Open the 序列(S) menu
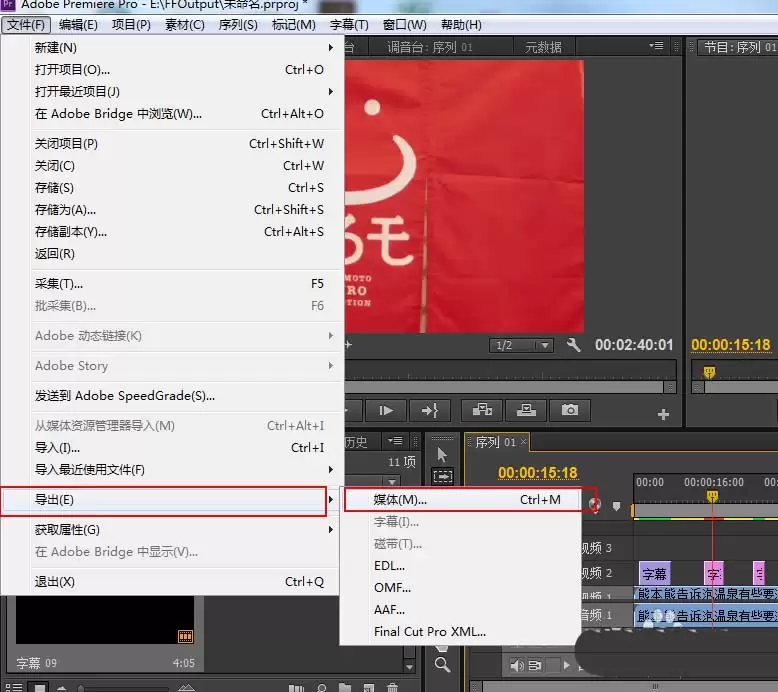This screenshot has width=778, height=692. [x=238, y=25]
